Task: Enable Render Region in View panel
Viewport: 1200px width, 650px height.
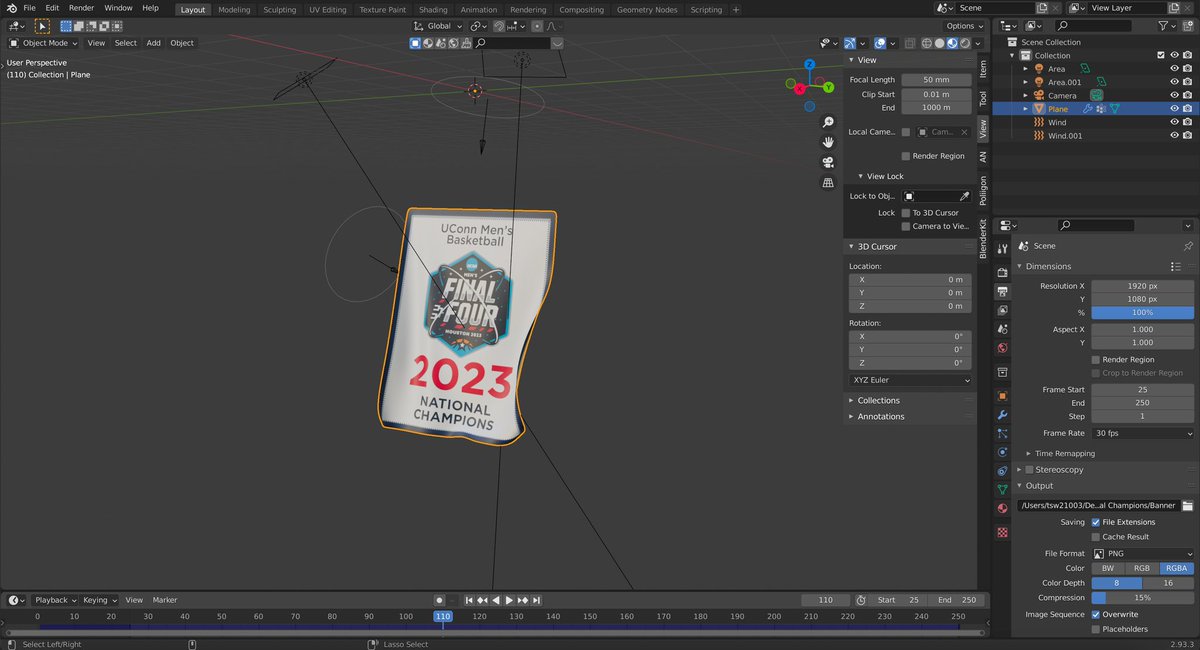Action: (906, 156)
